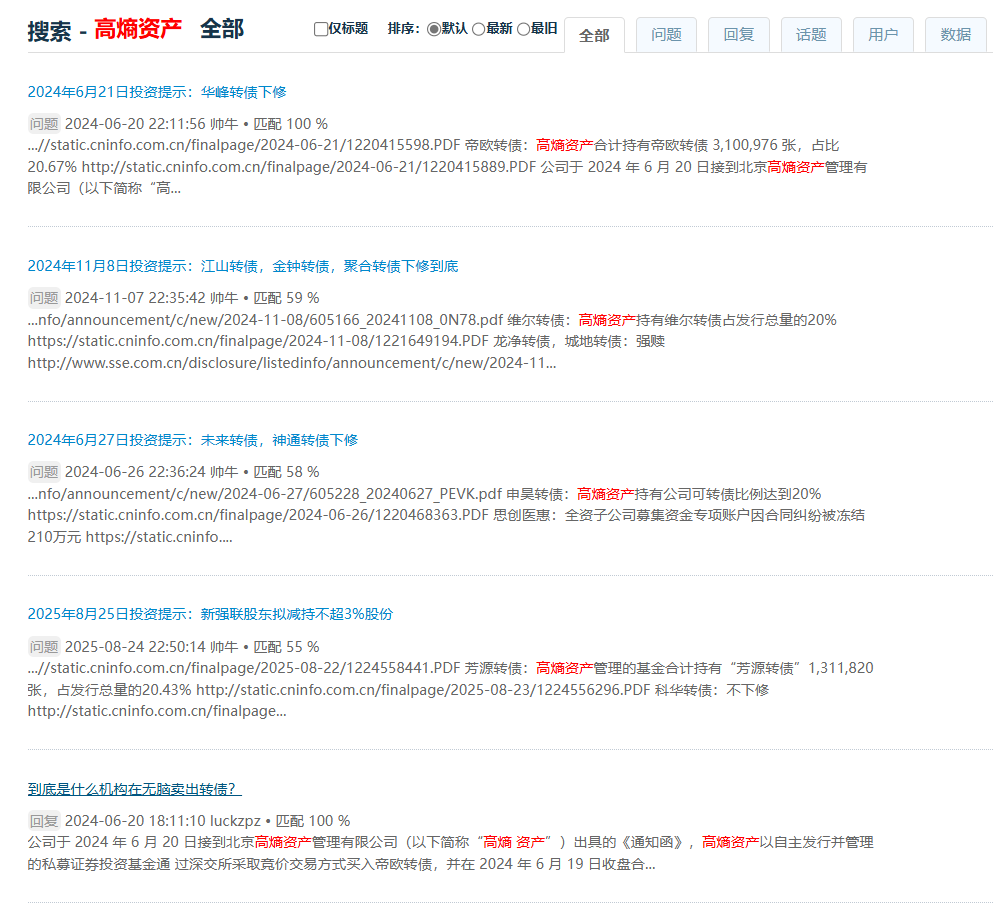Choose the 最旧 sort option
The height and width of the screenshot is (918, 1006).
point(523,29)
